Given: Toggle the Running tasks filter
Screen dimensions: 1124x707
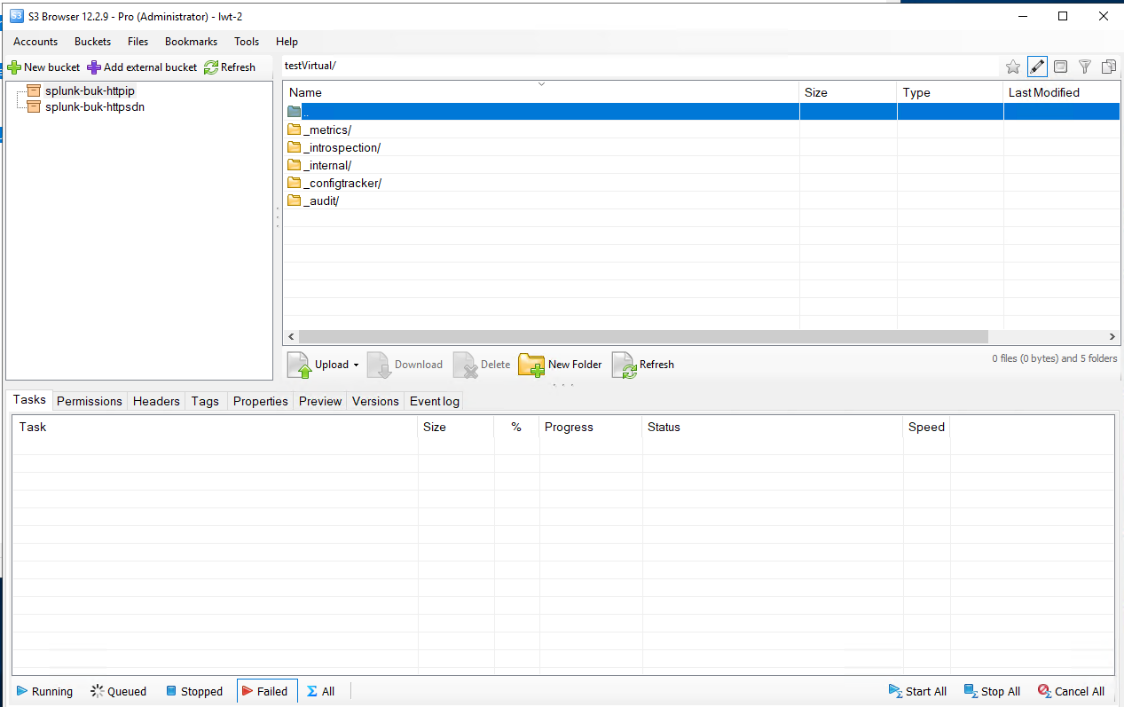Looking at the screenshot, I should [x=45, y=691].
